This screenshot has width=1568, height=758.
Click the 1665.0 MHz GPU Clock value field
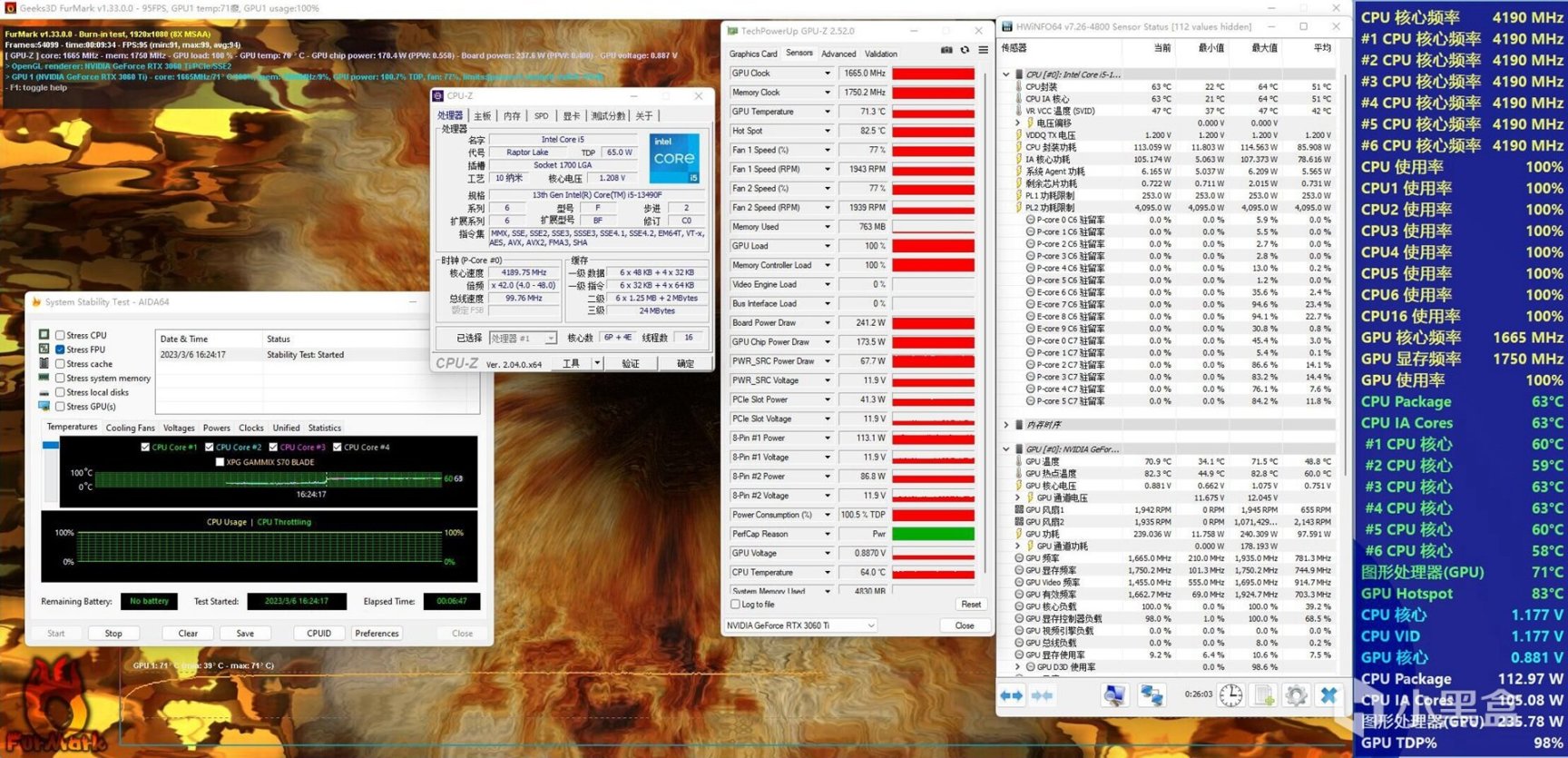[x=863, y=74]
